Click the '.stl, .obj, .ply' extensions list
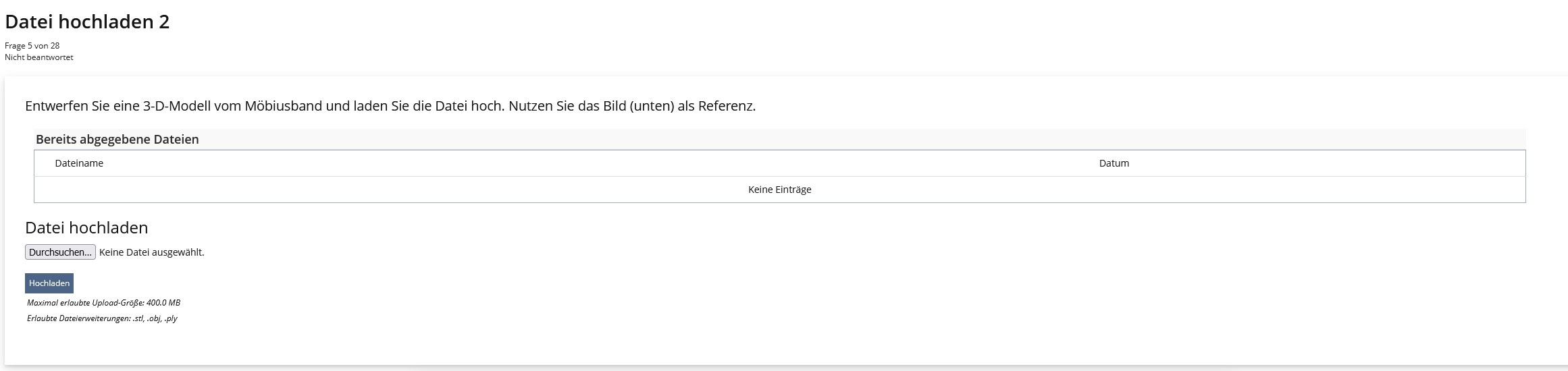1568x371 pixels. [x=155, y=318]
